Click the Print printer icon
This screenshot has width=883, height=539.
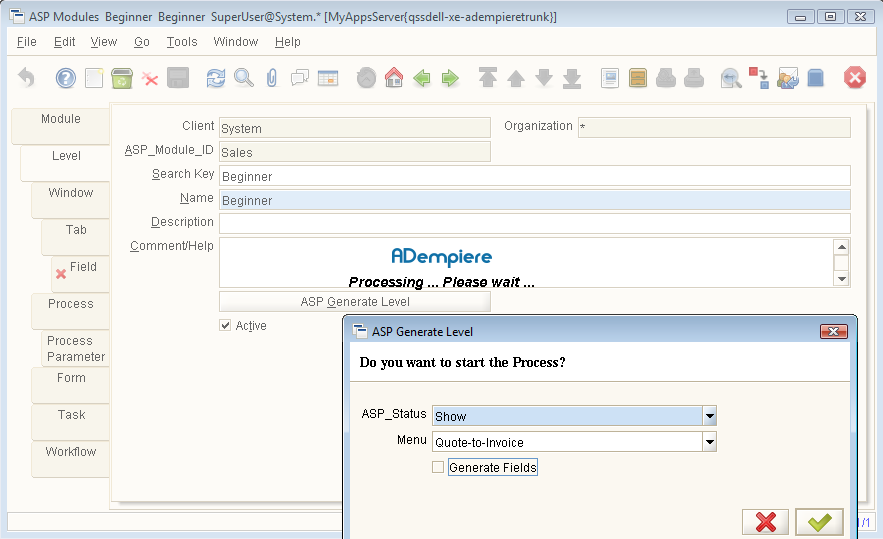click(694, 78)
